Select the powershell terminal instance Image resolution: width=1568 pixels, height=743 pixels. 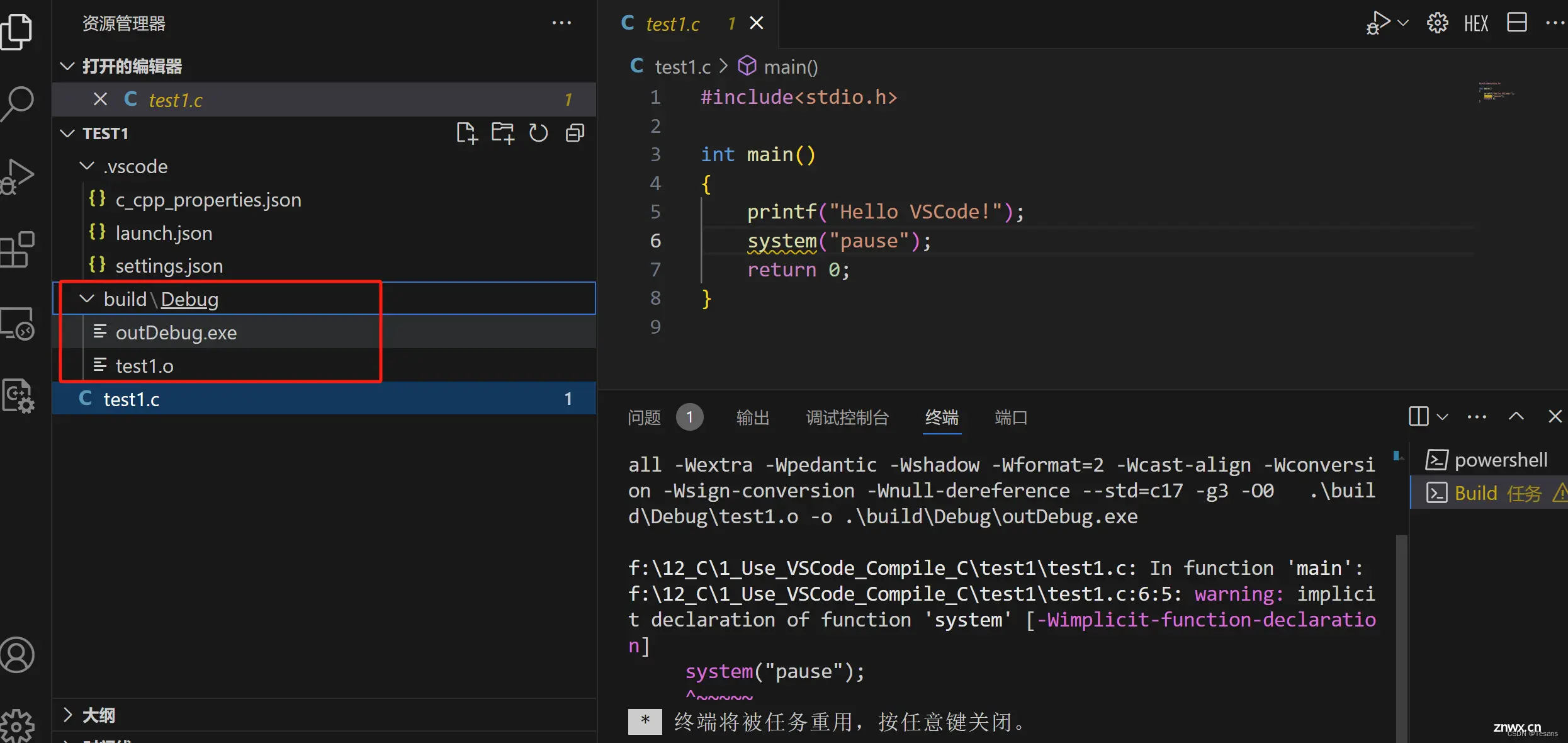[x=1489, y=460]
